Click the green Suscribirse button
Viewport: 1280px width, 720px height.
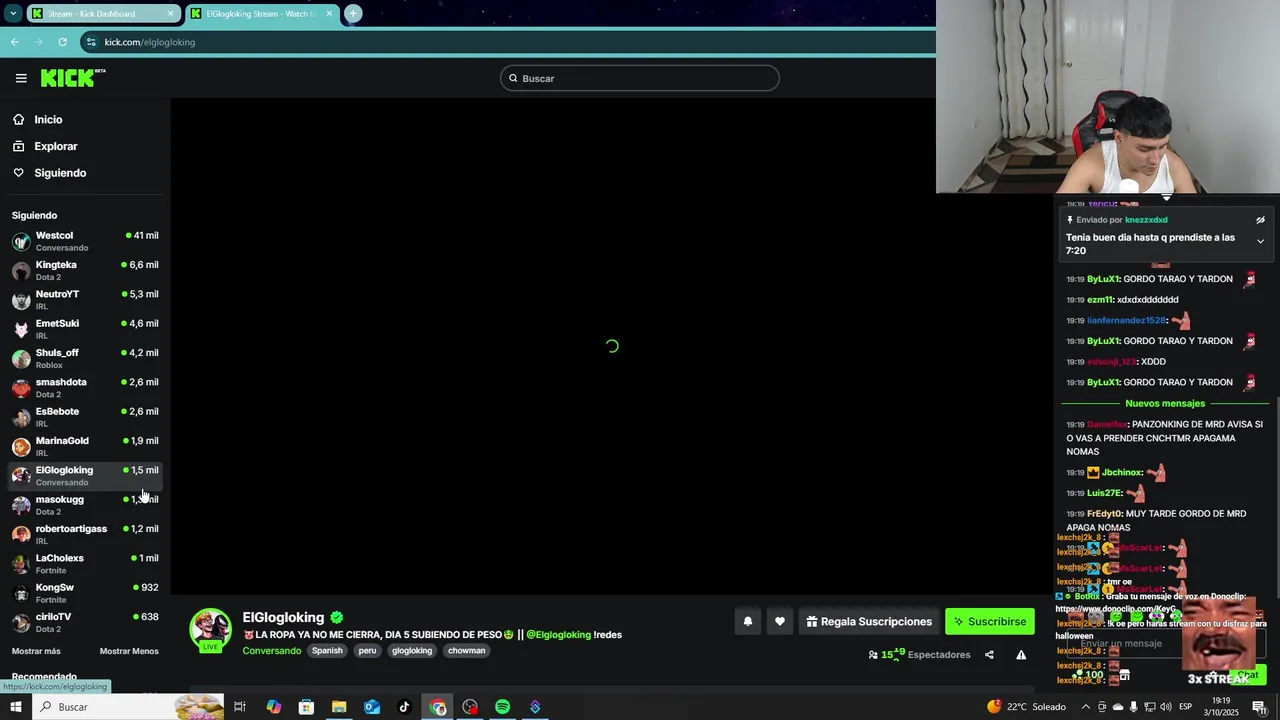click(x=990, y=622)
